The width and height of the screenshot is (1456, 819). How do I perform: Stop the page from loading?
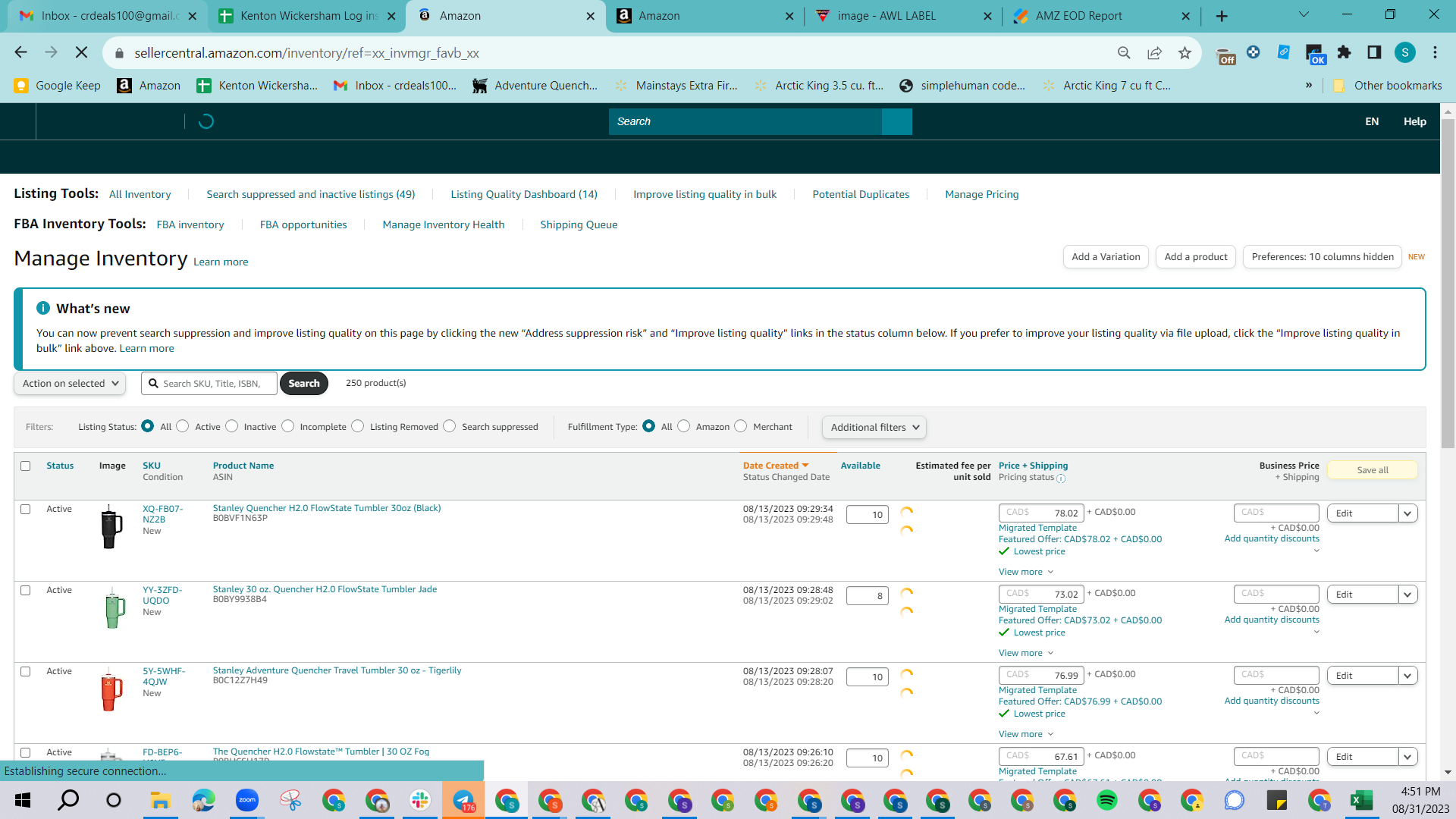coord(82,52)
